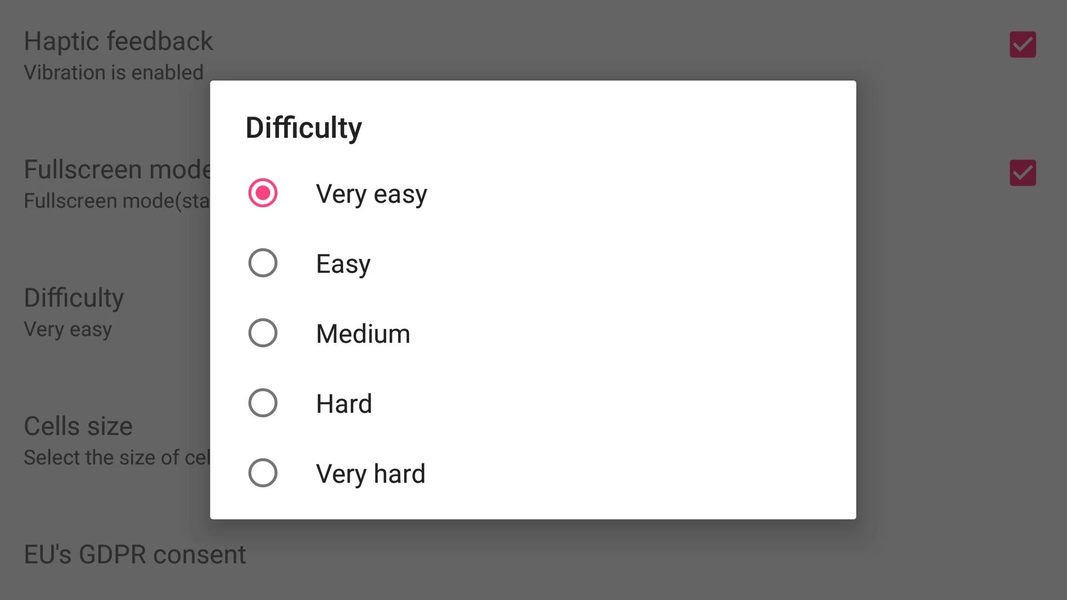
Task: Click the "Very easy" option text in dialog
Action: coord(371,194)
